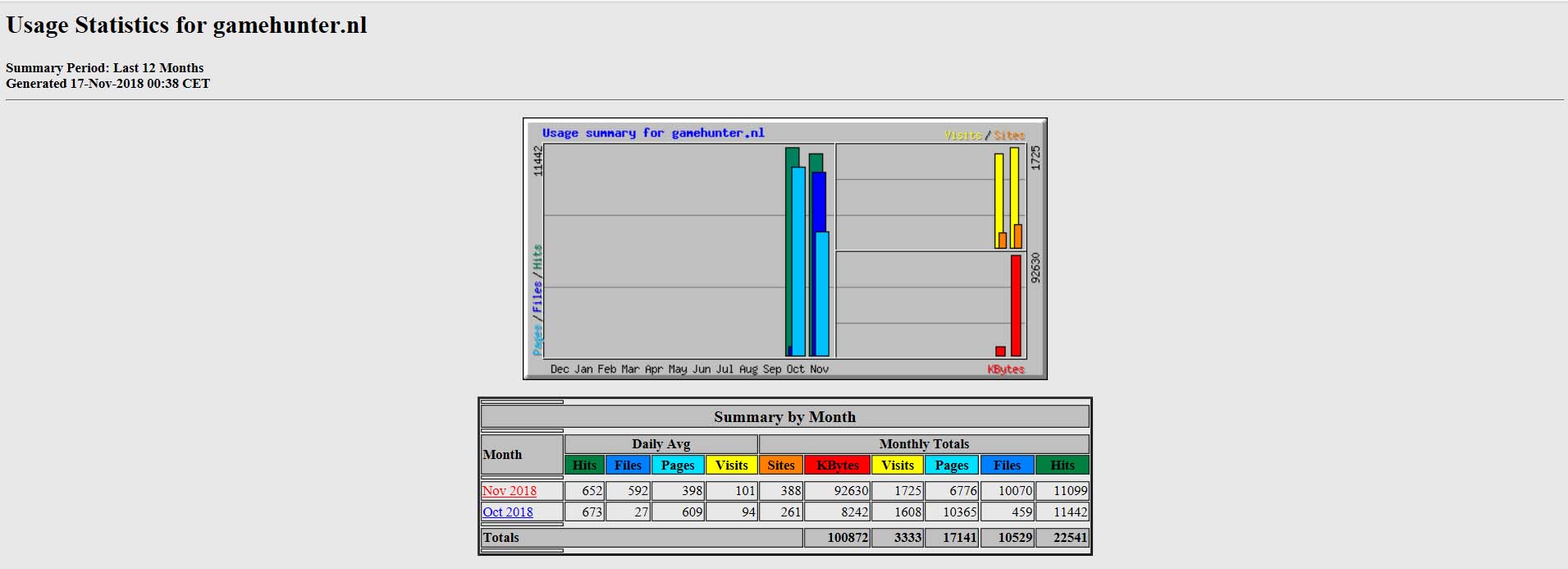Click the month axis labels Dec through Nov
Image resolution: width=1568 pixels, height=569 pixels.
pyautogui.click(x=689, y=369)
